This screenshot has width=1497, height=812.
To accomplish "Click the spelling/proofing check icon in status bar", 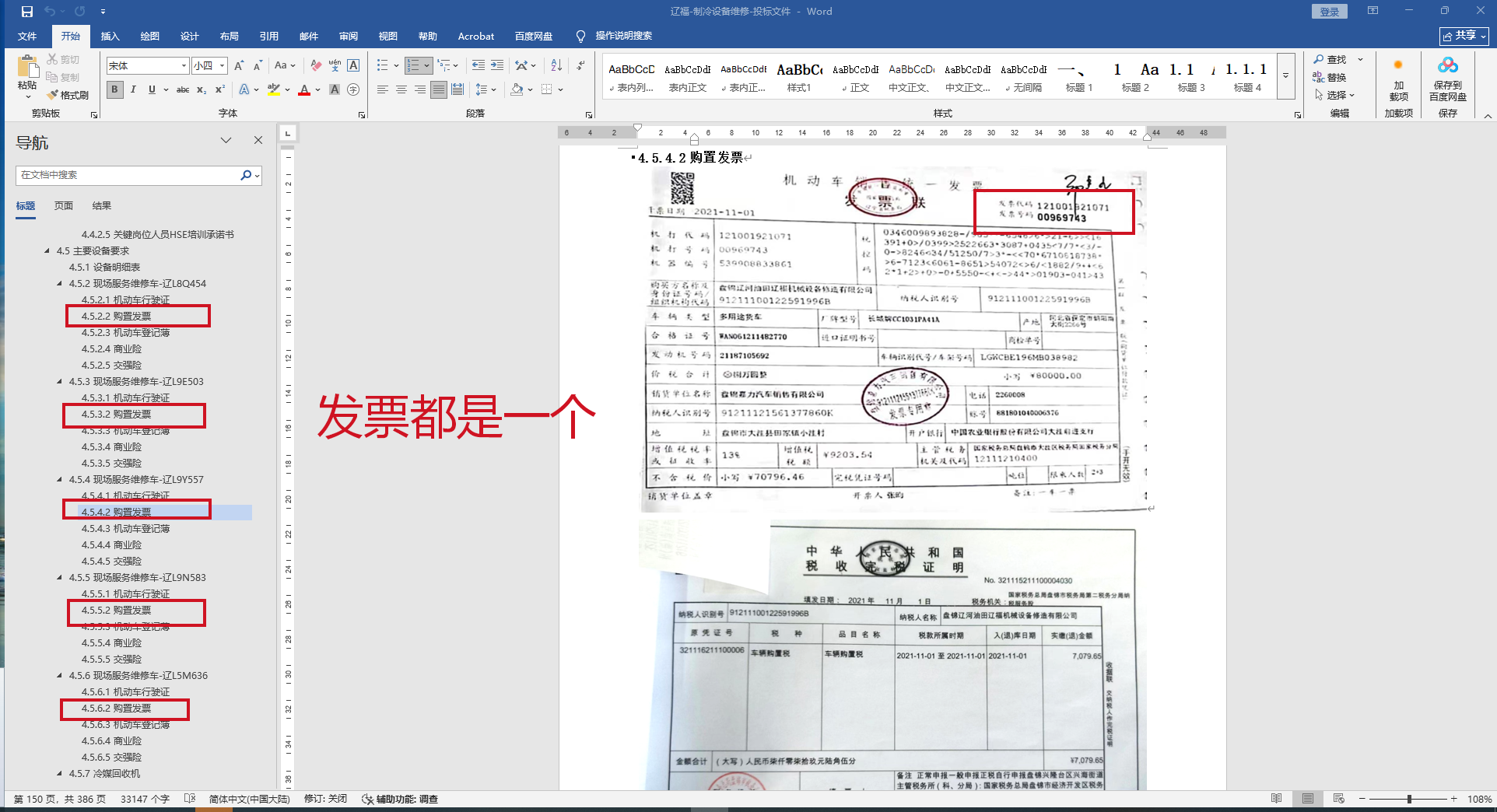I will 190,799.
